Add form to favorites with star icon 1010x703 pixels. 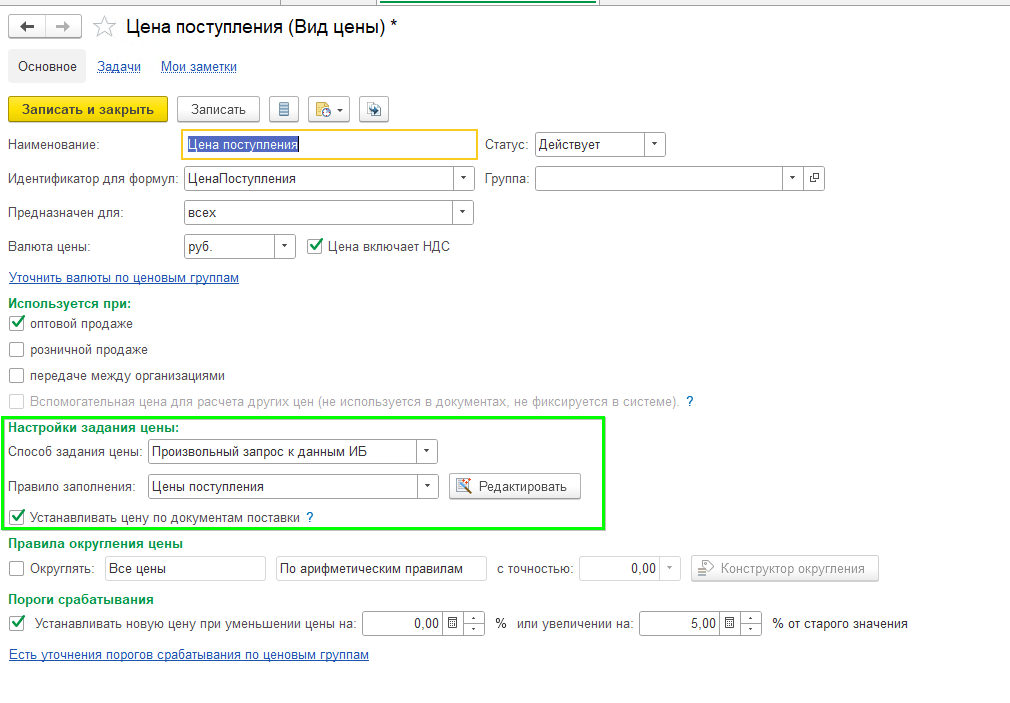point(104,26)
